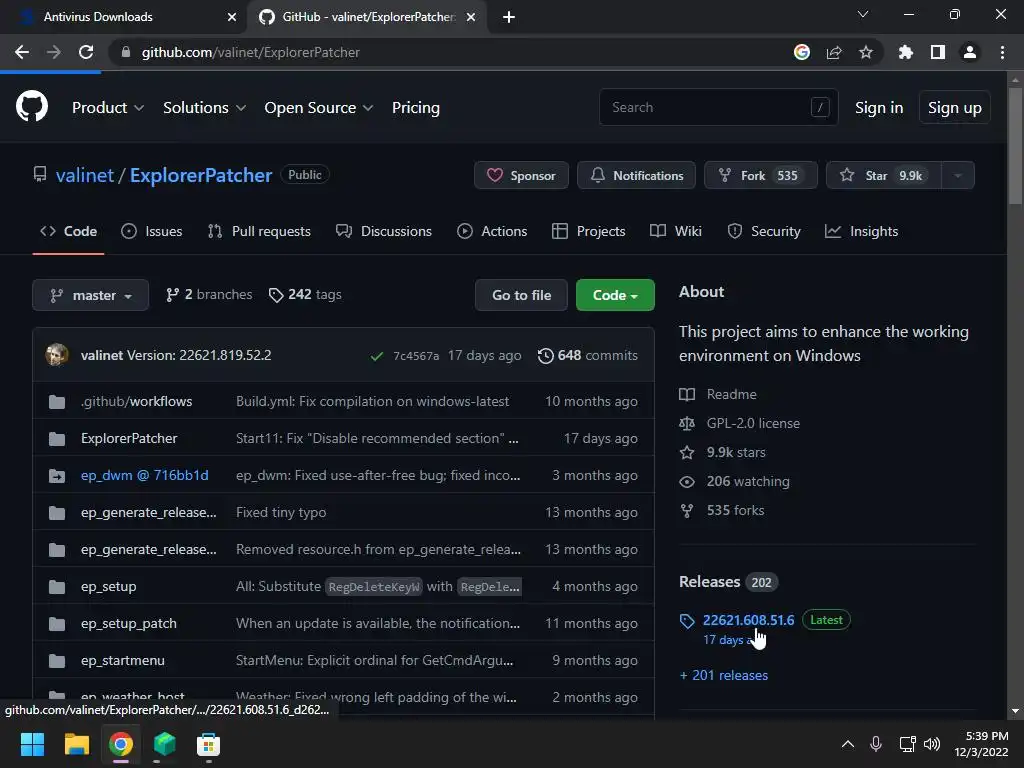This screenshot has height=768, width=1024.
Task: Open the Pricing page
Action: pyautogui.click(x=415, y=107)
